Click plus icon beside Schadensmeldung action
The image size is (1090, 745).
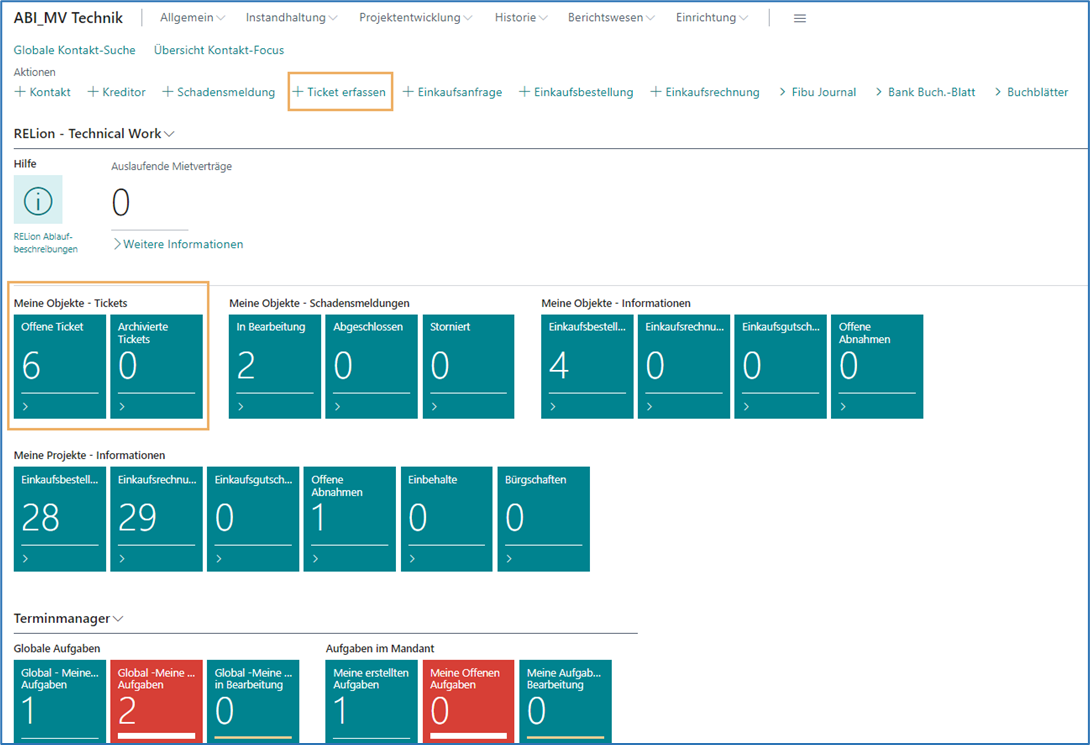168,92
